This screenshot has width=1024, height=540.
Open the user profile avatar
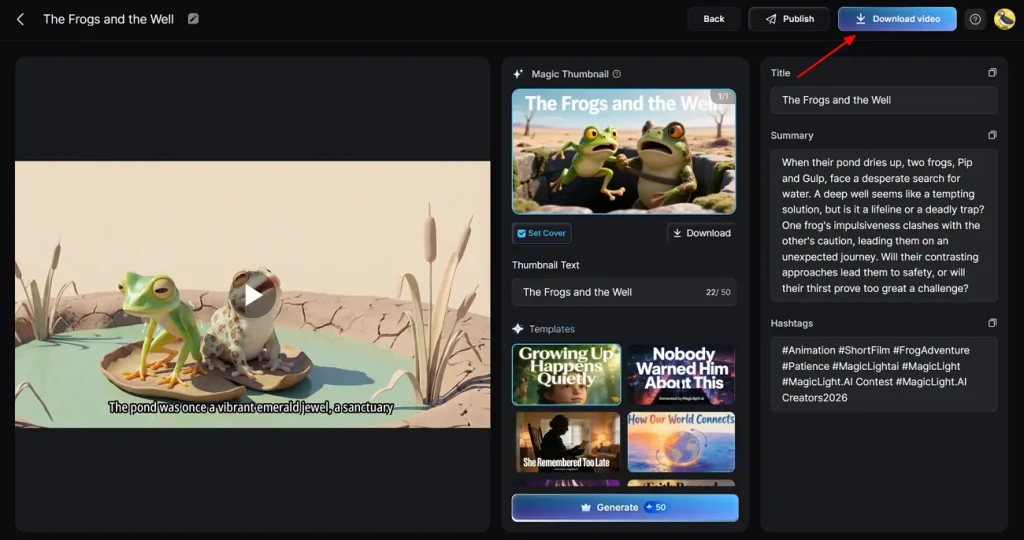(x=1004, y=19)
